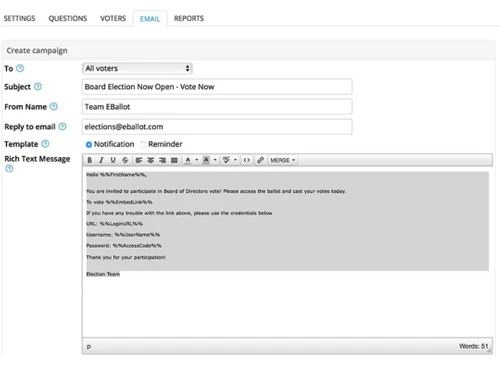This screenshot has width=500, height=375.
Task: Open the MERGE fields dropdown
Action: tap(283, 160)
